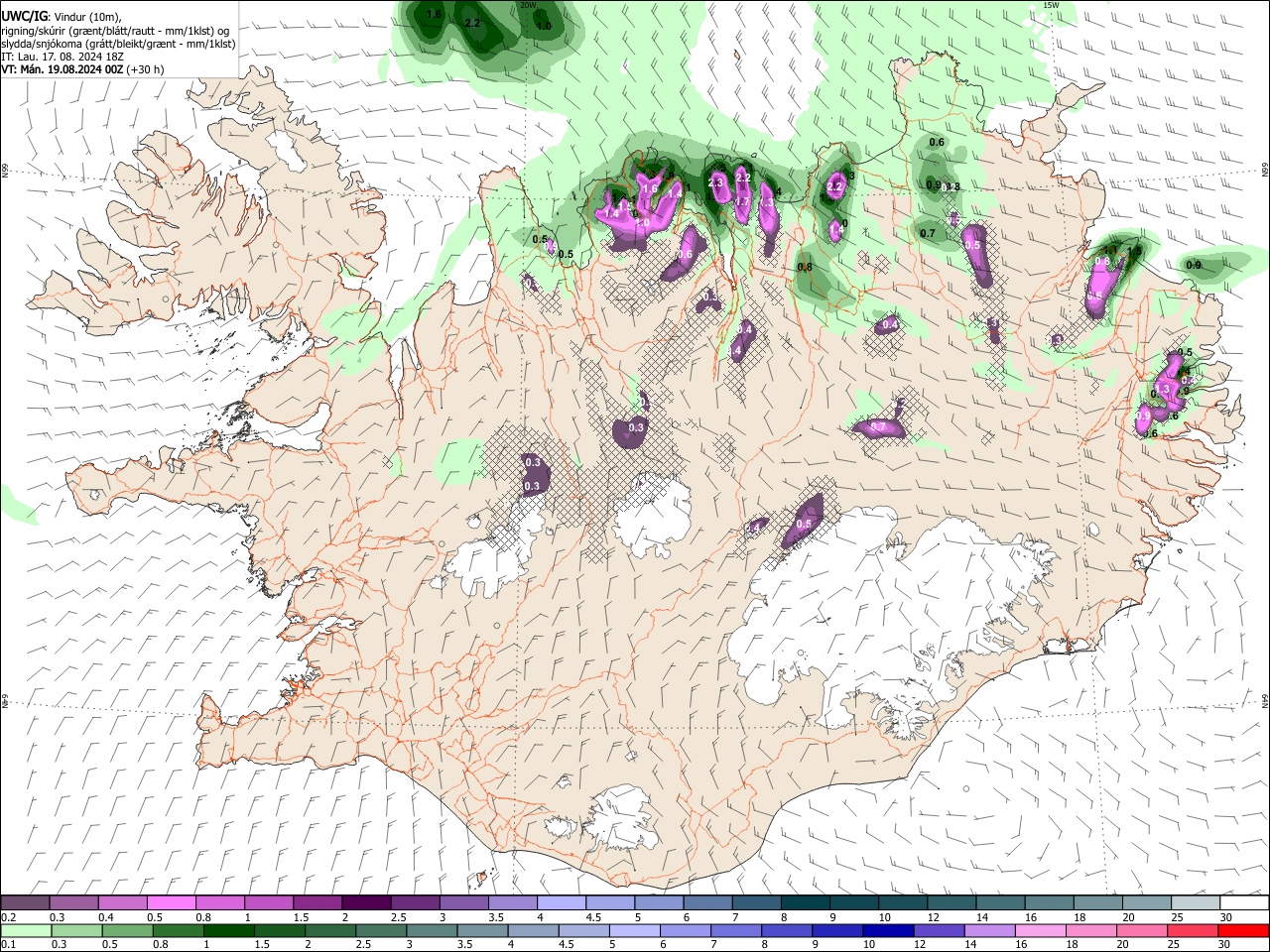Select the deep navy blue 10–12 rain swatch
1270x952 pixels.
coord(888,931)
